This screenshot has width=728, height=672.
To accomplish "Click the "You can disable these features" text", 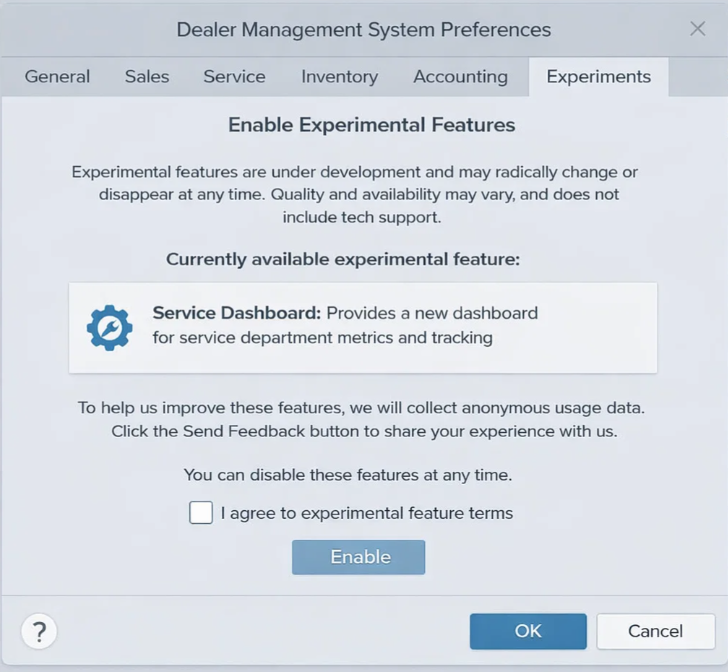I will 348,475.
